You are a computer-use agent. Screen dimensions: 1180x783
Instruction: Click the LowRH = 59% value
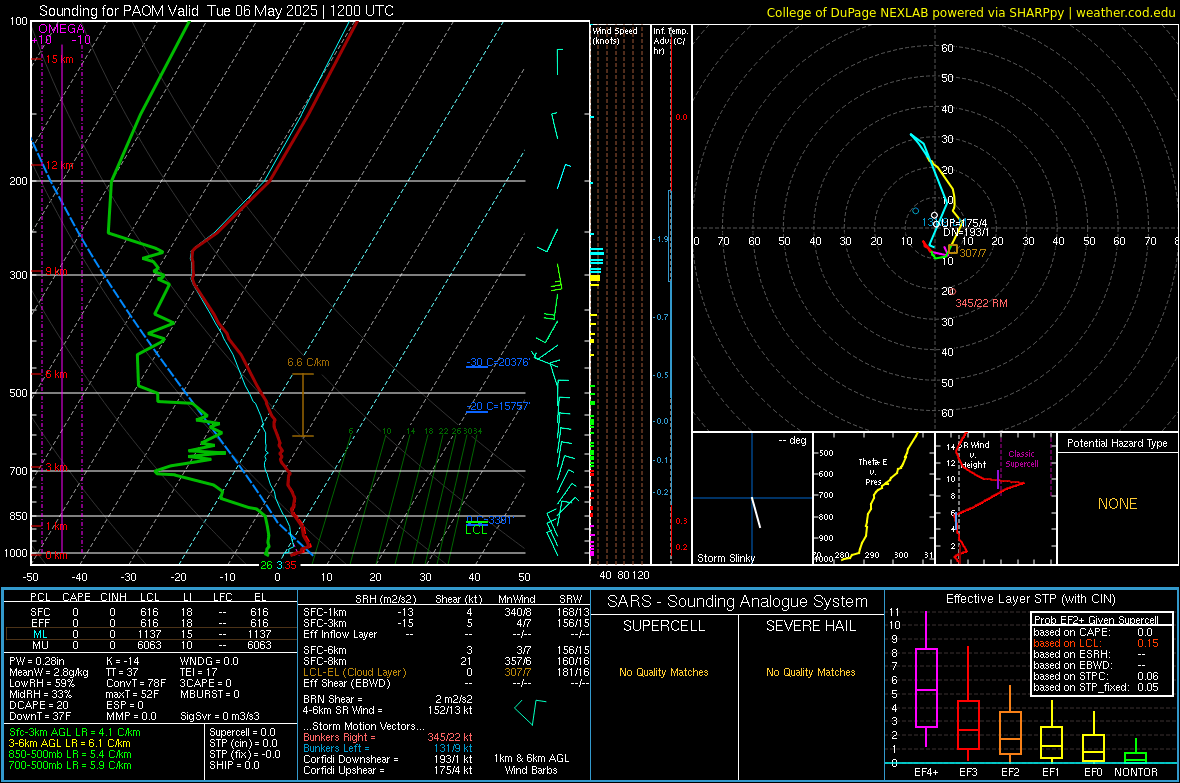[x=41, y=683]
